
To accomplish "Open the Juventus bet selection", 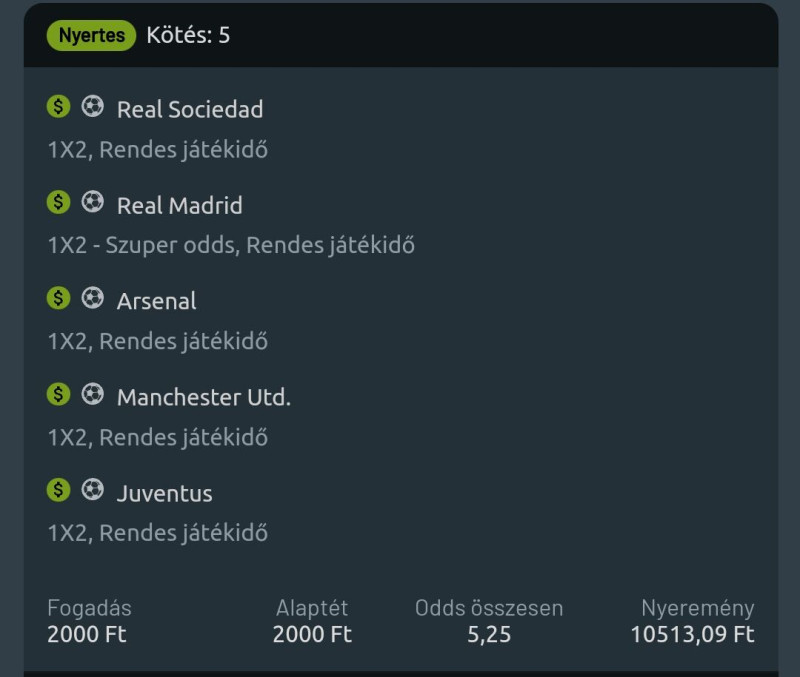I will click(x=165, y=493).
